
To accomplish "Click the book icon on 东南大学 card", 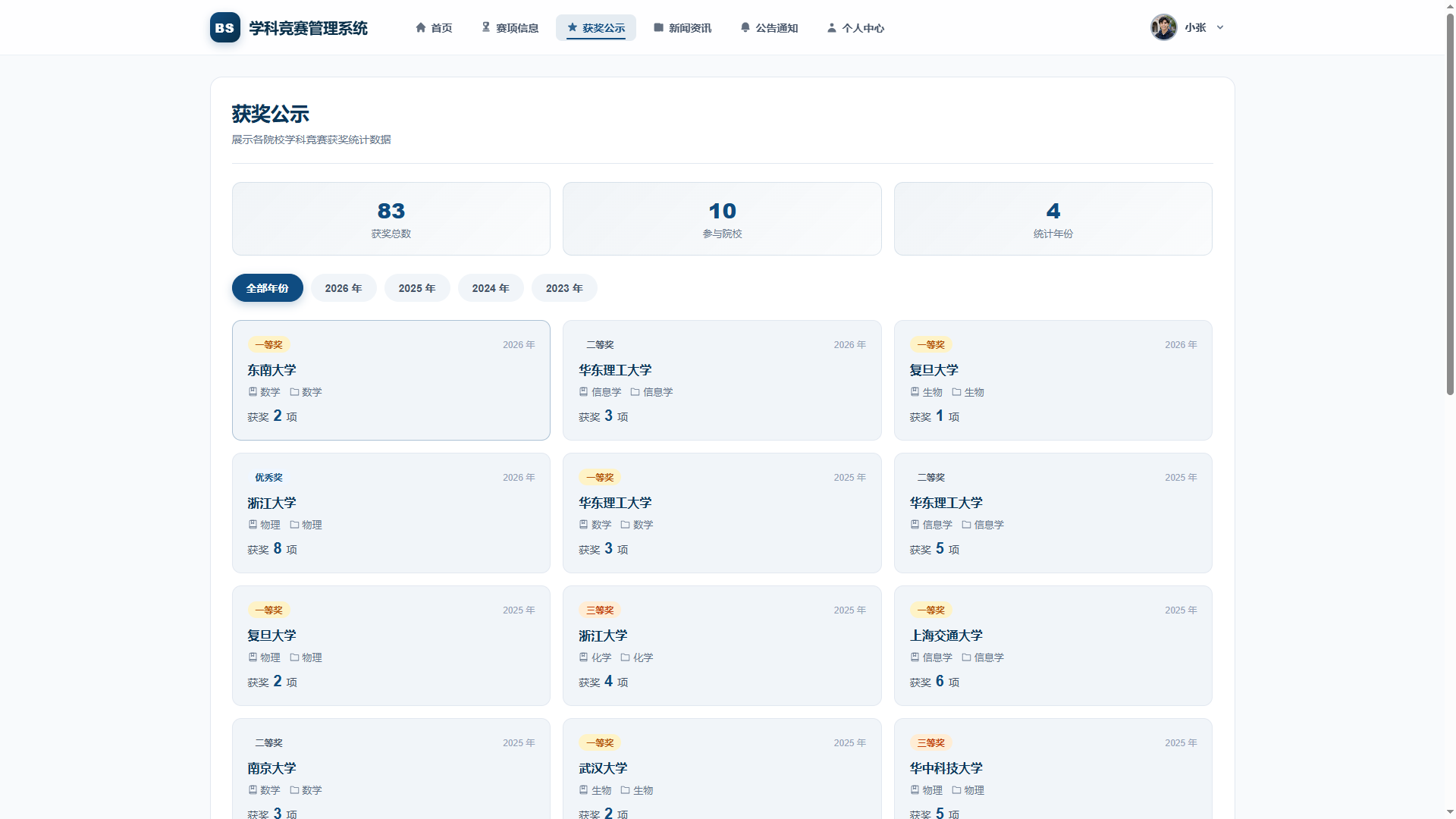I will [x=253, y=392].
